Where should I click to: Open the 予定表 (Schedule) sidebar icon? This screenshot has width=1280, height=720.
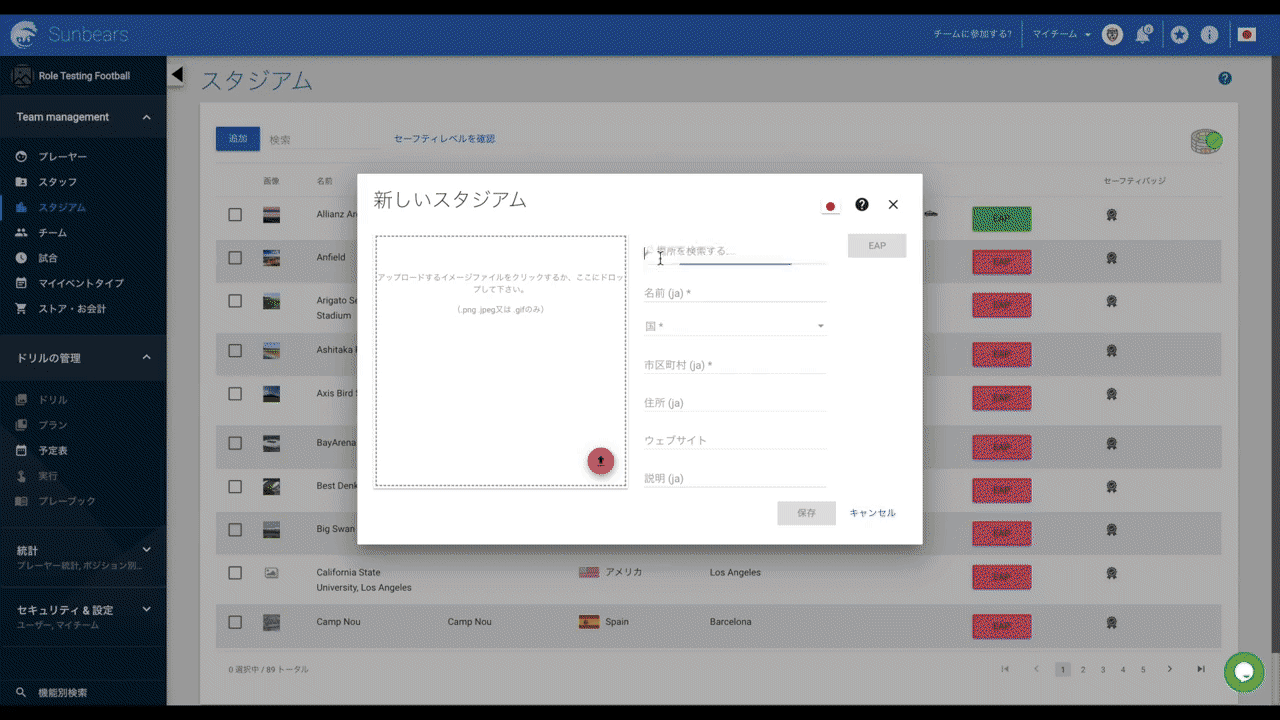click(23, 450)
